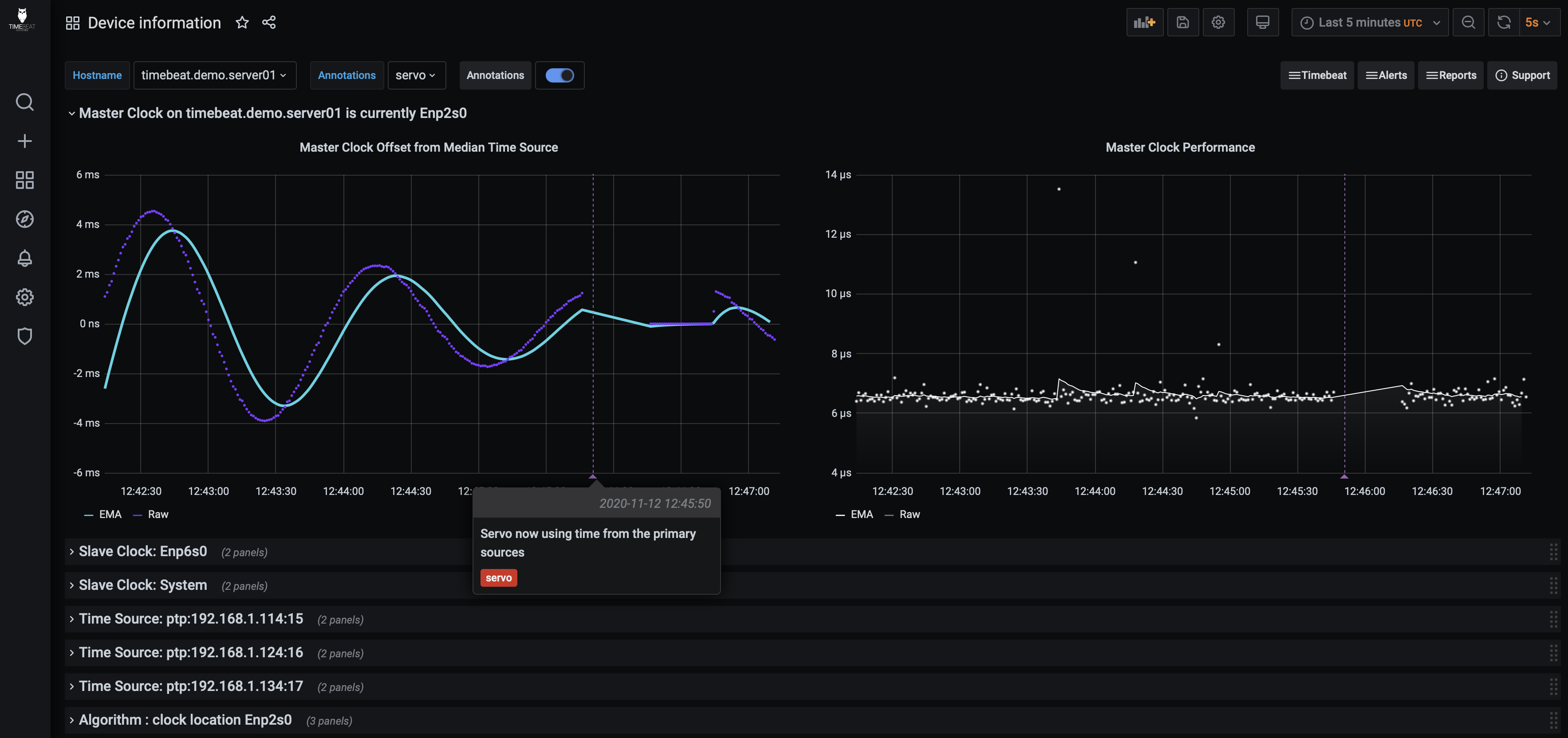Click annotation marker on performance chart axis
This screenshot has height=738, width=1568.
(x=1345, y=476)
